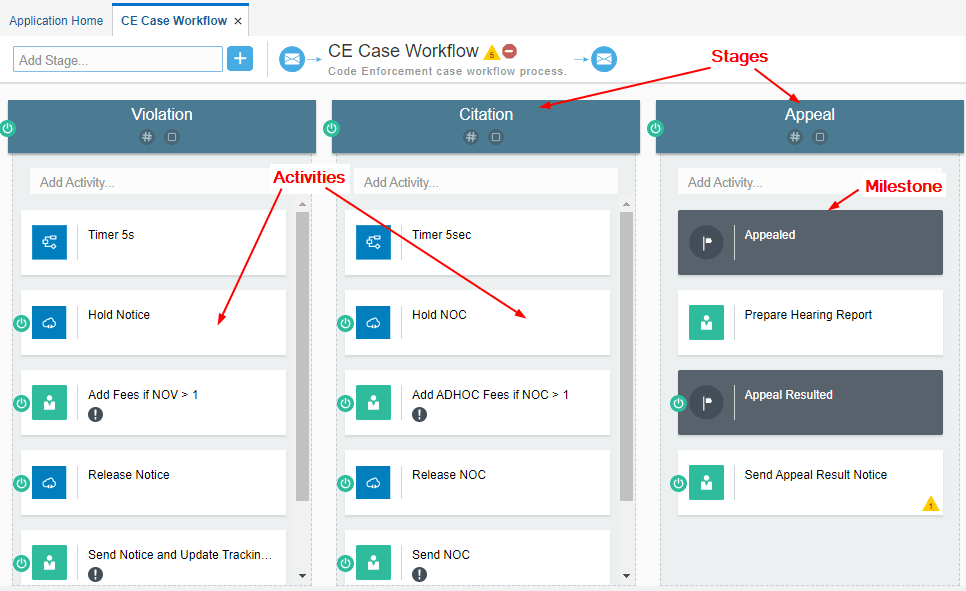This screenshot has height=591, width=966.
Task: Click the warning triangle on Send Appeal Result Notice
Action: (x=930, y=504)
